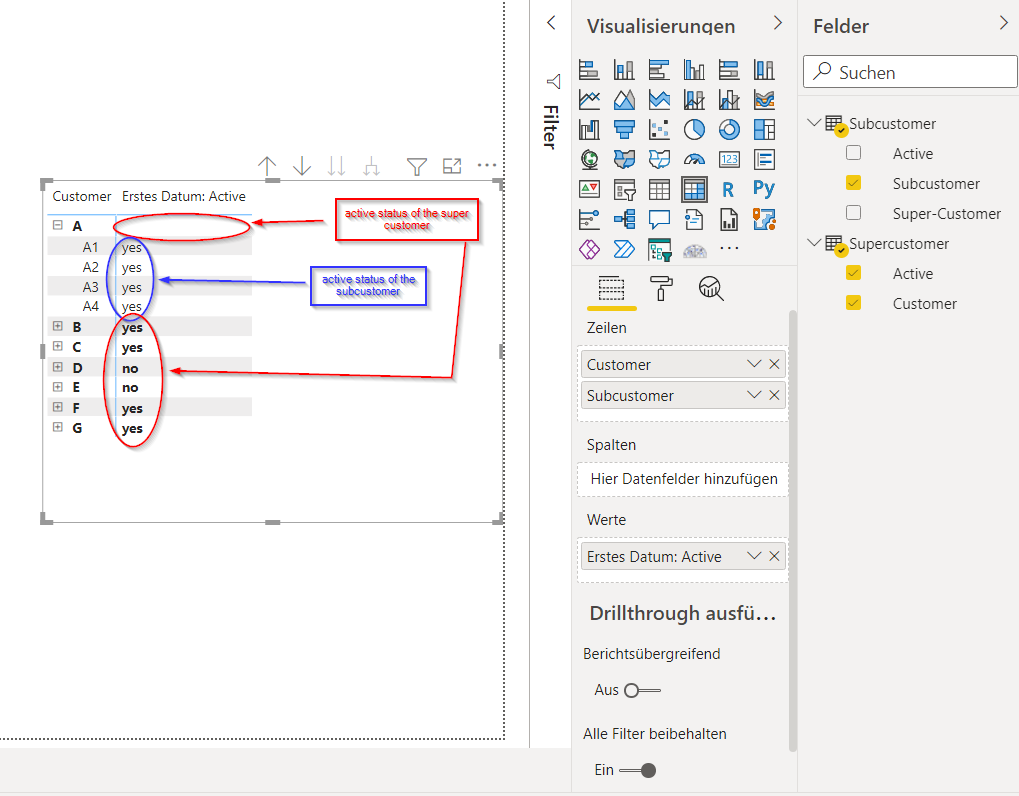
Task: Select the stacked bar chart visual
Action: [589, 70]
